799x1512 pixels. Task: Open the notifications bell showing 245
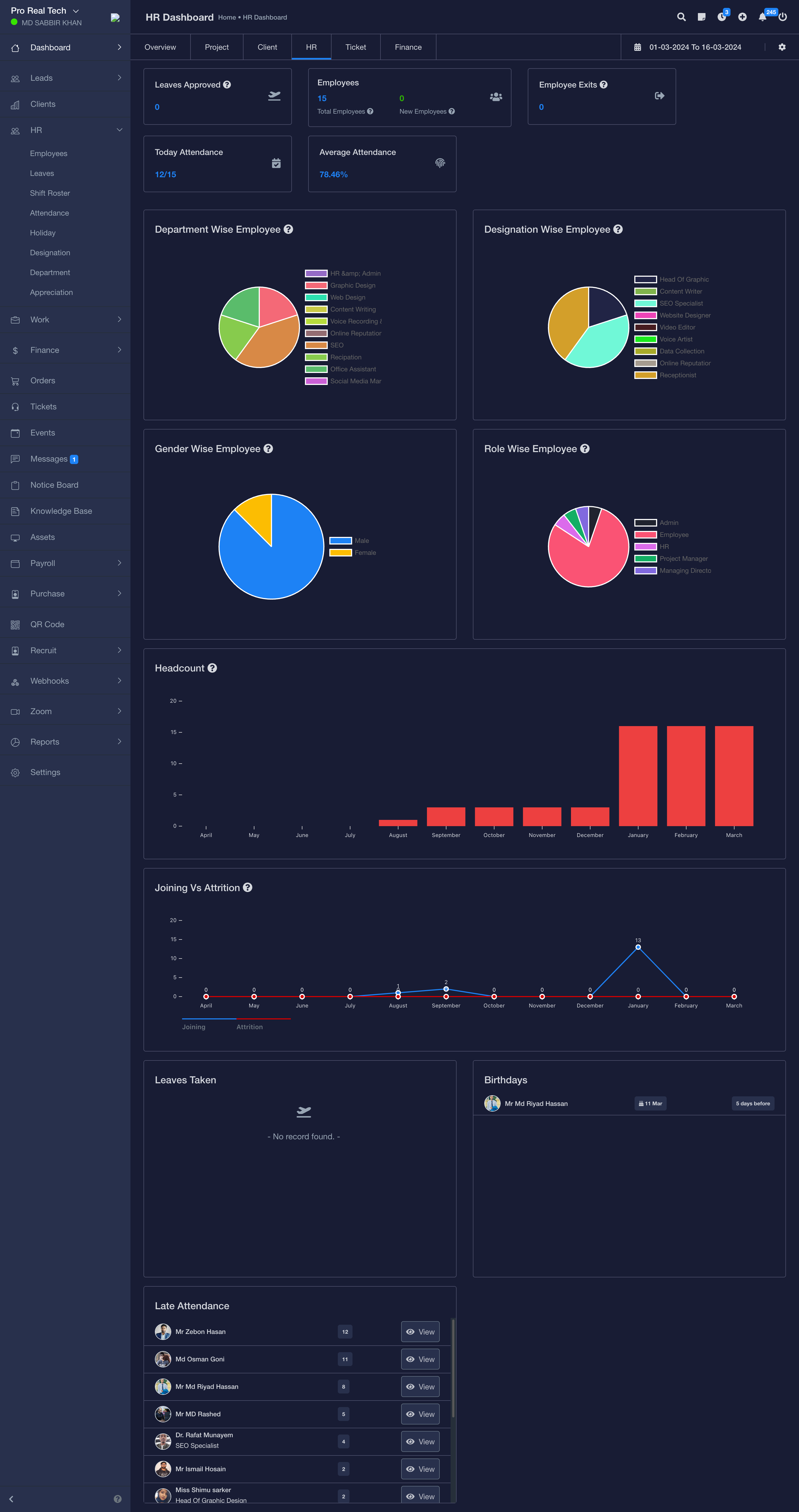(763, 17)
